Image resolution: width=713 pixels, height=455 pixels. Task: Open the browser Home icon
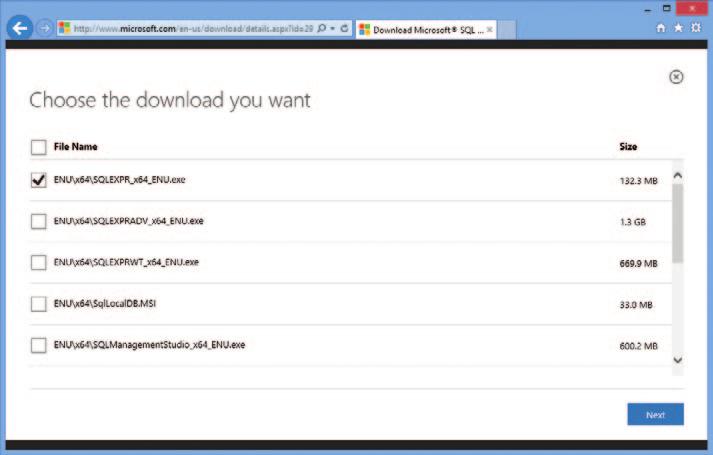[x=661, y=28]
